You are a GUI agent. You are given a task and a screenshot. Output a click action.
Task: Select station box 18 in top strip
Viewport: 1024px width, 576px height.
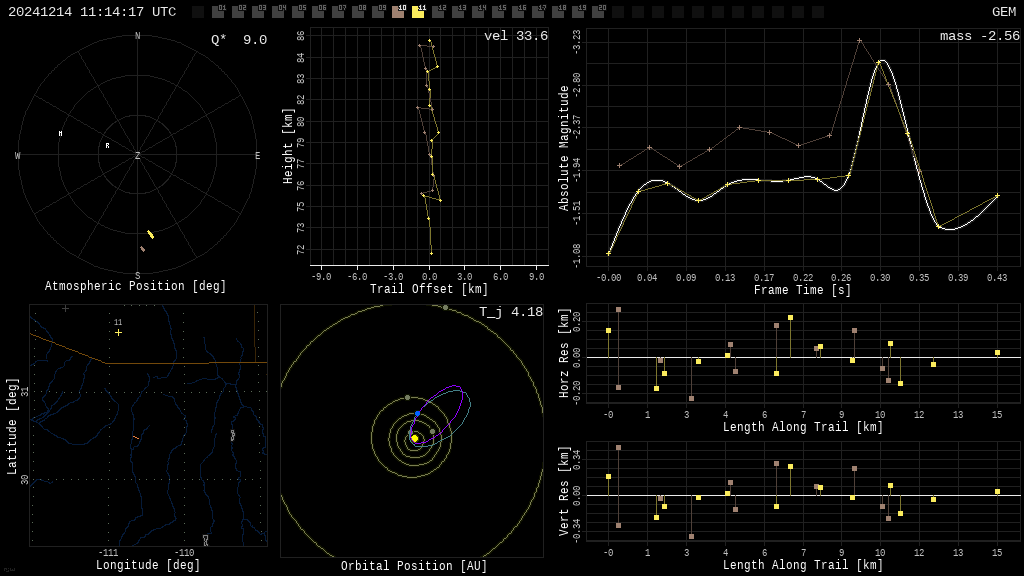(558, 11)
